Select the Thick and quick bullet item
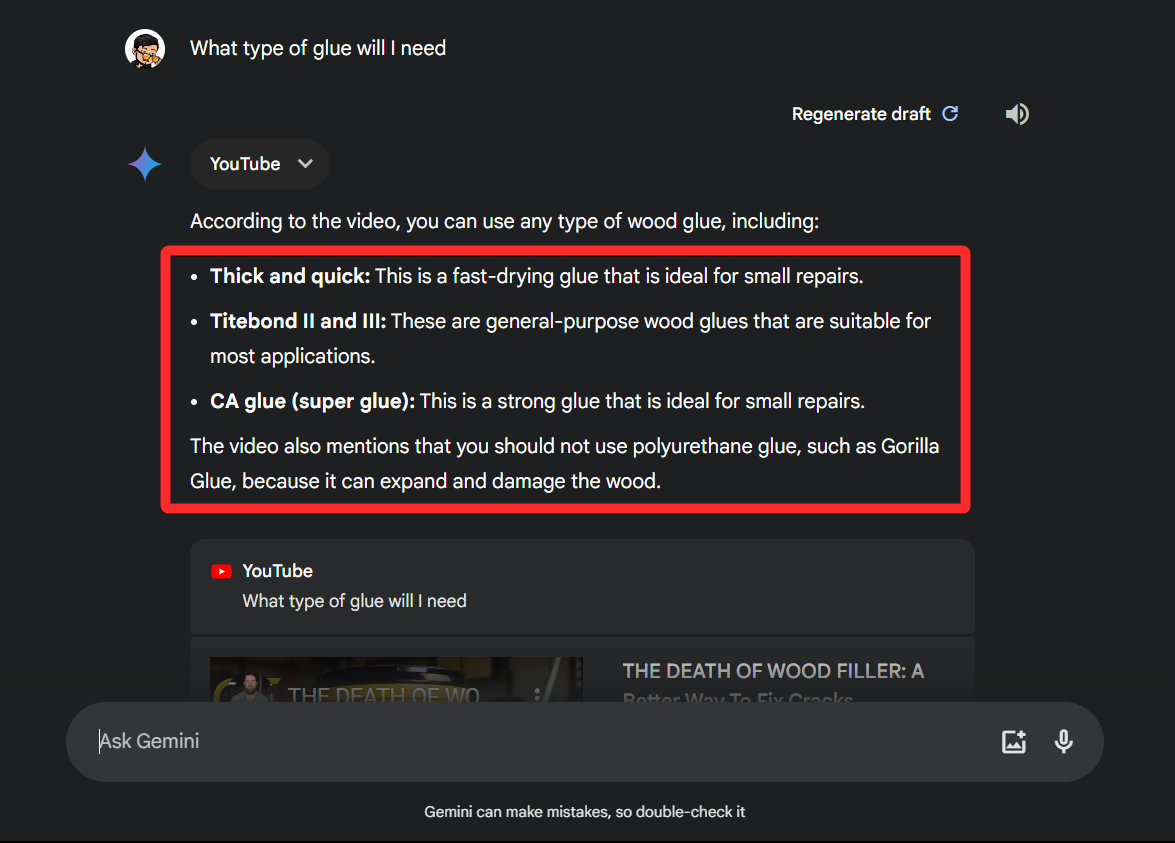This screenshot has width=1175, height=843. coord(537,277)
